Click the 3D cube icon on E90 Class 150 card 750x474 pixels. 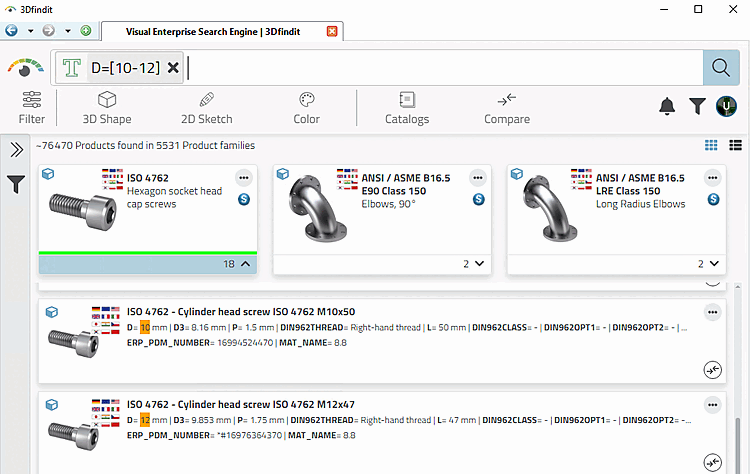point(283,174)
